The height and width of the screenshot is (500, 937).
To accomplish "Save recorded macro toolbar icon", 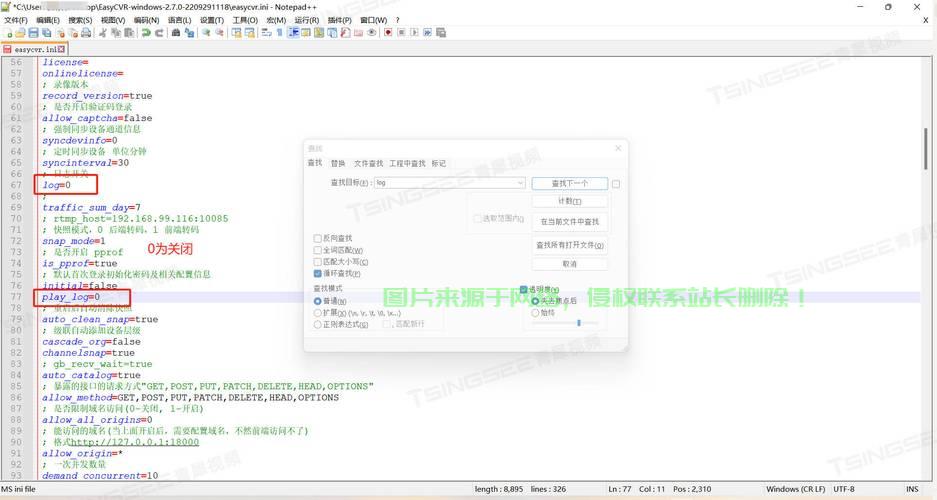I will pyautogui.click(x=440, y=33).
